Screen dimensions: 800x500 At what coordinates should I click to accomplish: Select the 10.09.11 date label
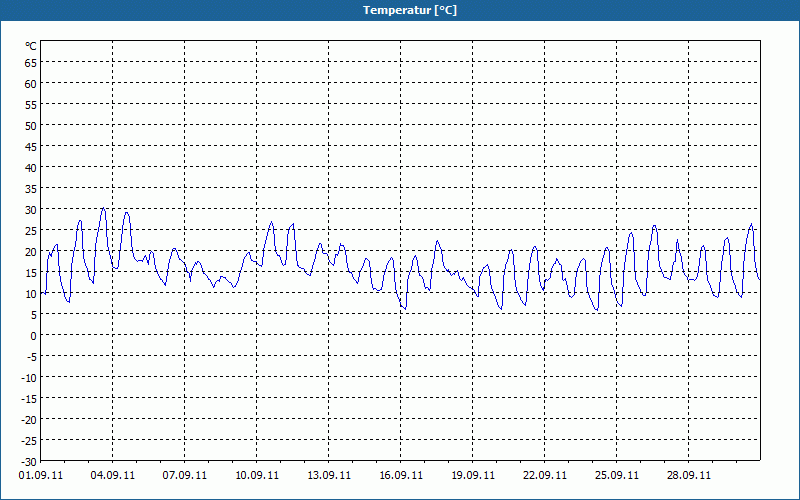(257, 475)
